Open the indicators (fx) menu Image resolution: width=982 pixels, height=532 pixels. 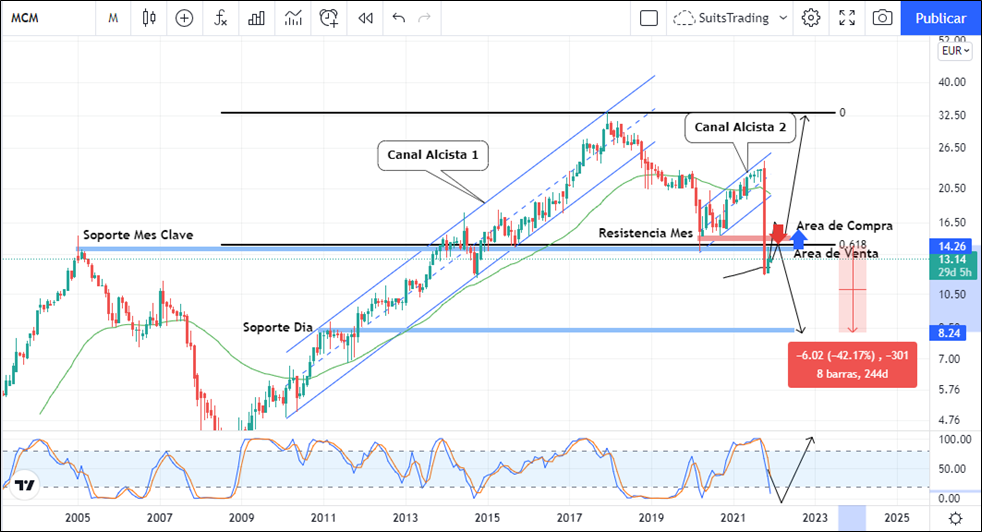220,18
